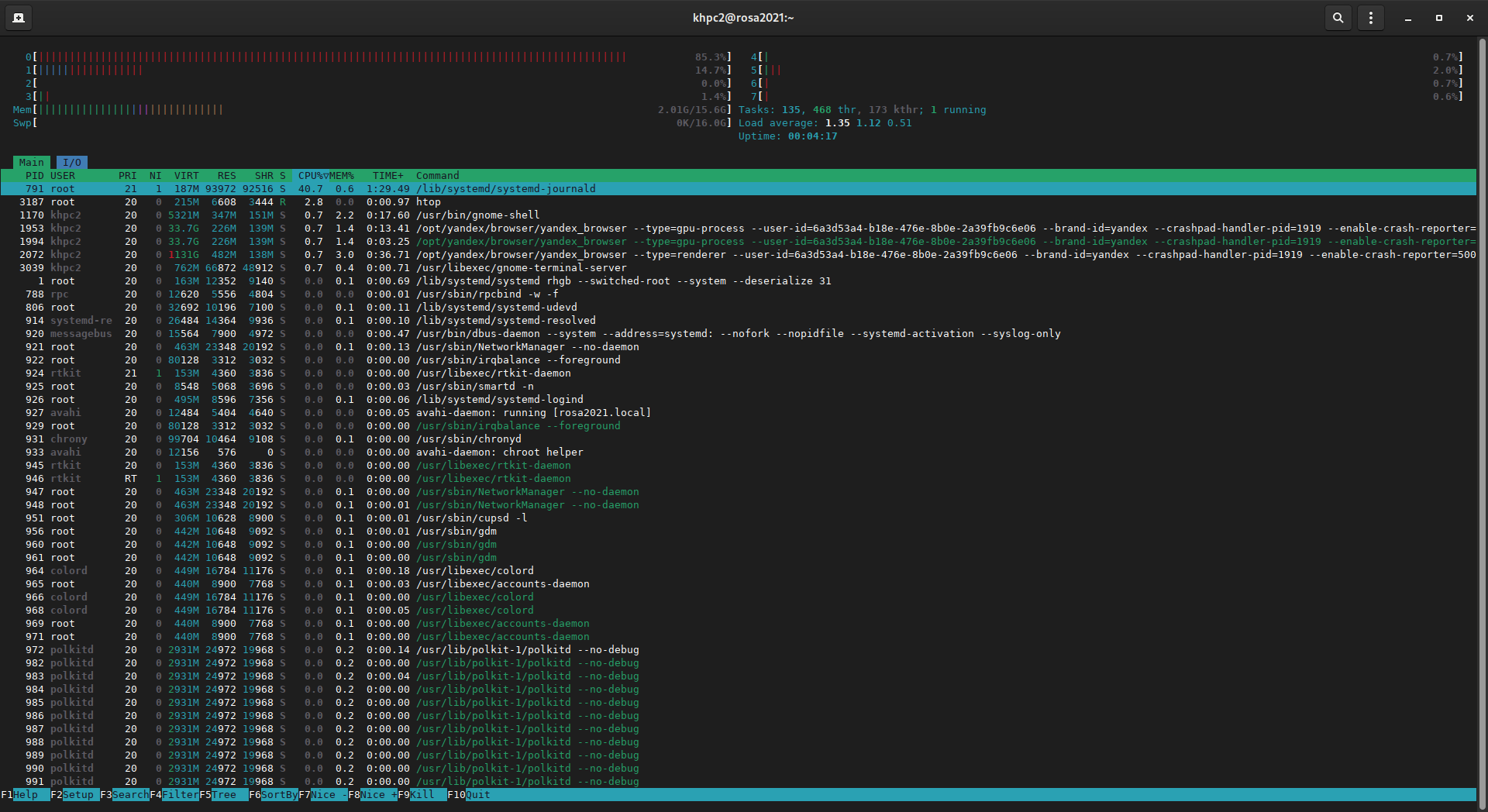Toggle F5 Tree view
The height and width of the screenshot is (812, 1488).
223,795
